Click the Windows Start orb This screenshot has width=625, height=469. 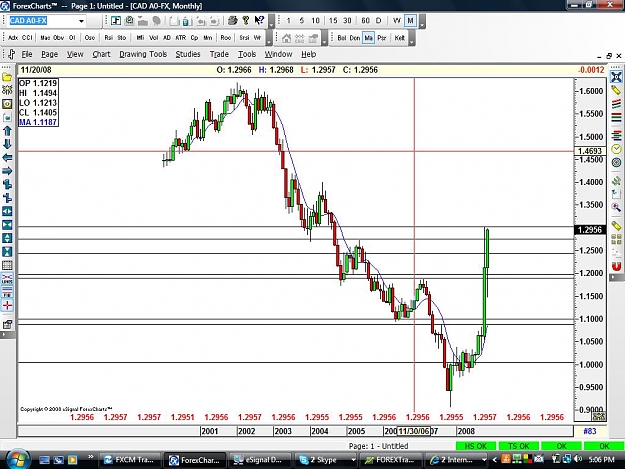pos(18,459)
